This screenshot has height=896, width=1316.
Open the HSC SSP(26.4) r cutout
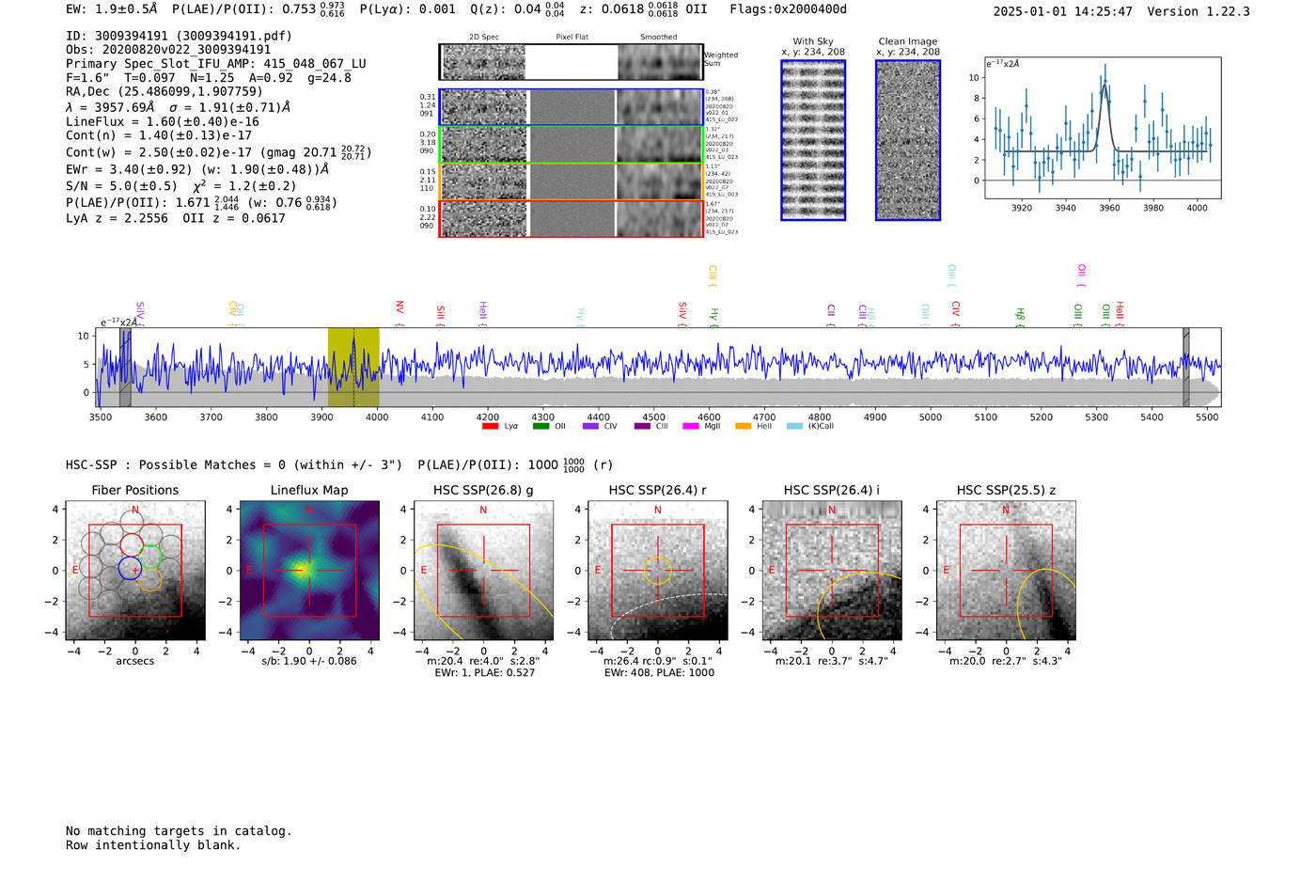658,571
